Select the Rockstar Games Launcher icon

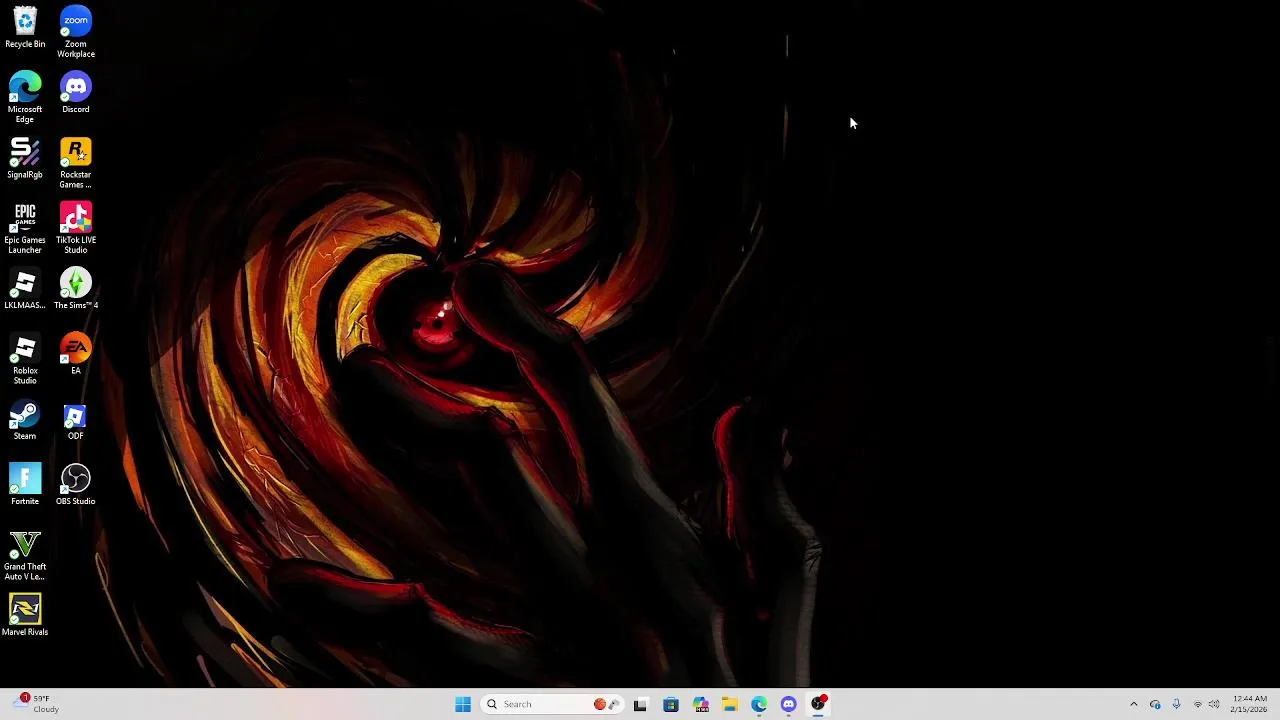tap(76, 163)
